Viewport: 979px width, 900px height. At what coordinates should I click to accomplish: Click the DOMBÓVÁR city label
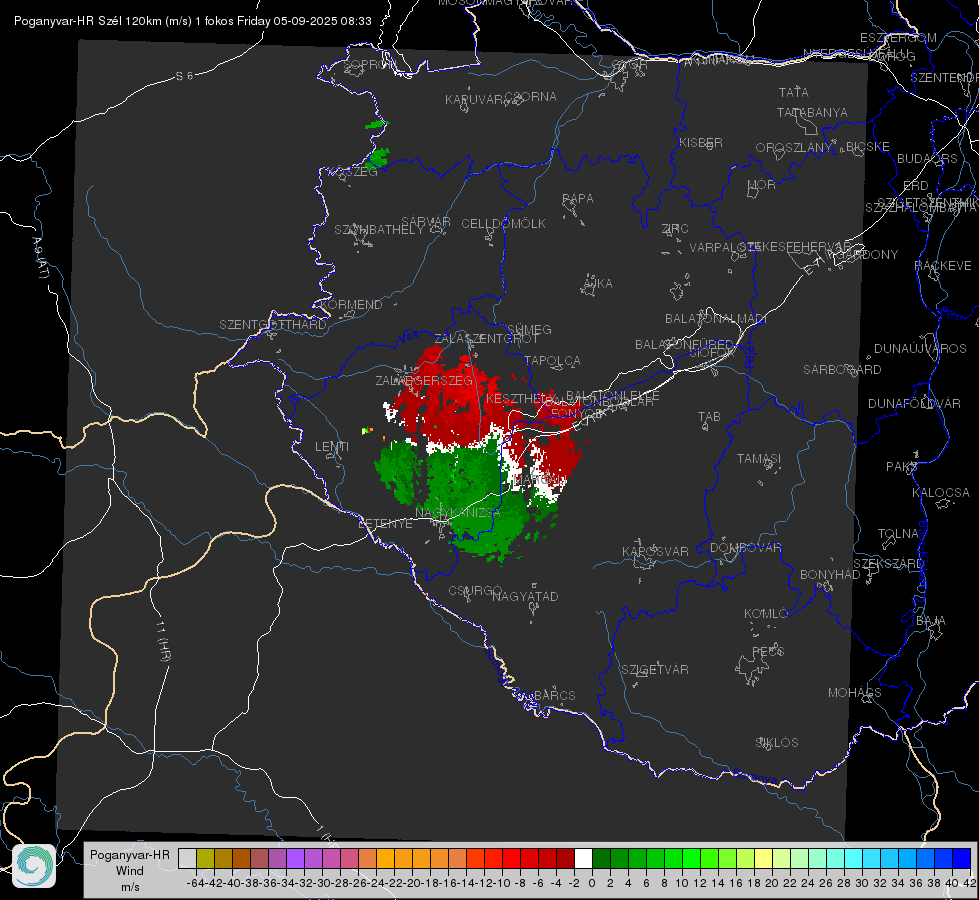745,547
